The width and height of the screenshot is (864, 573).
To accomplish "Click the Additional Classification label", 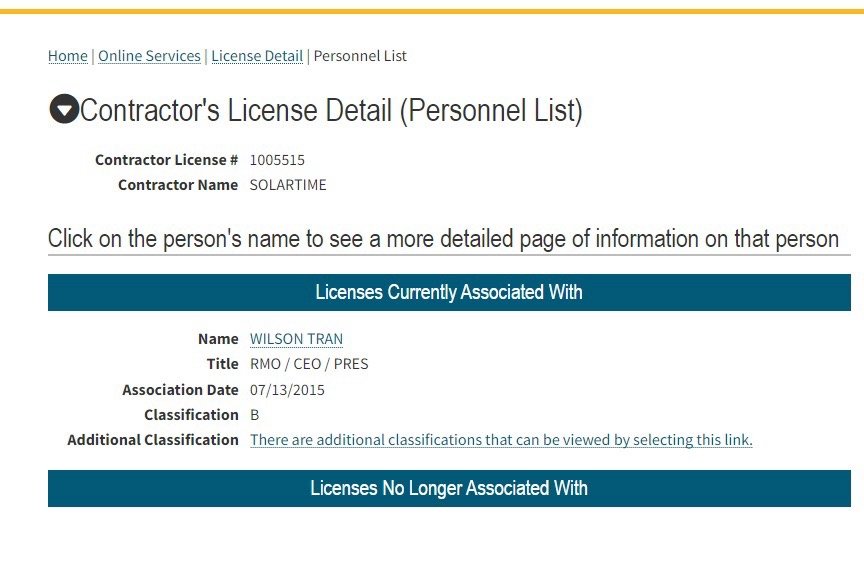I will coord(153,440).
